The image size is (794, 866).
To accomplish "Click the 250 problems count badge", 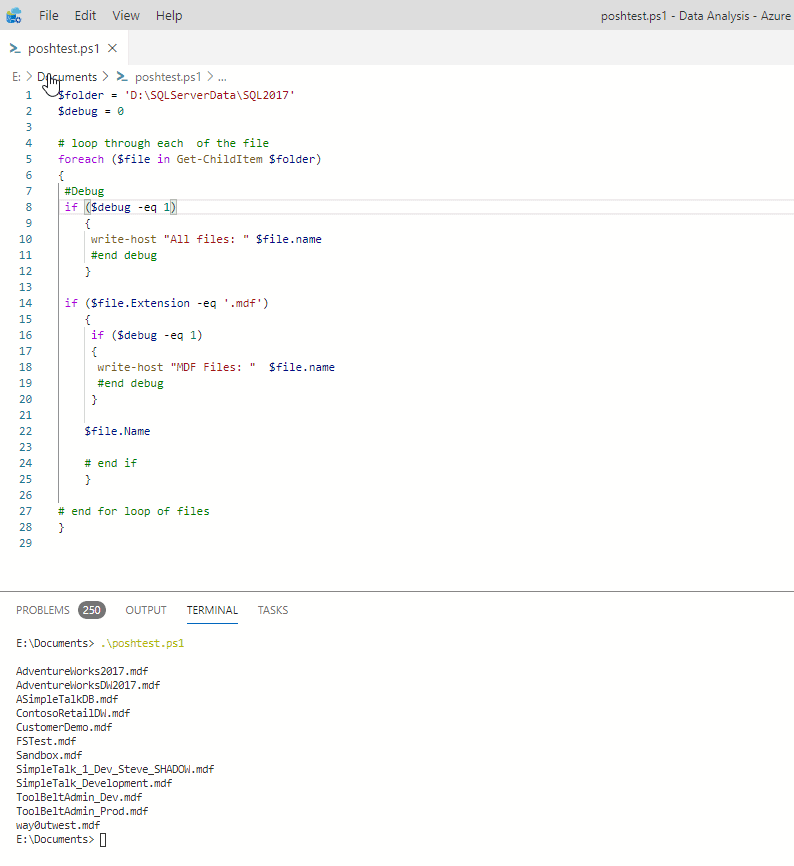I will point(92,610).
